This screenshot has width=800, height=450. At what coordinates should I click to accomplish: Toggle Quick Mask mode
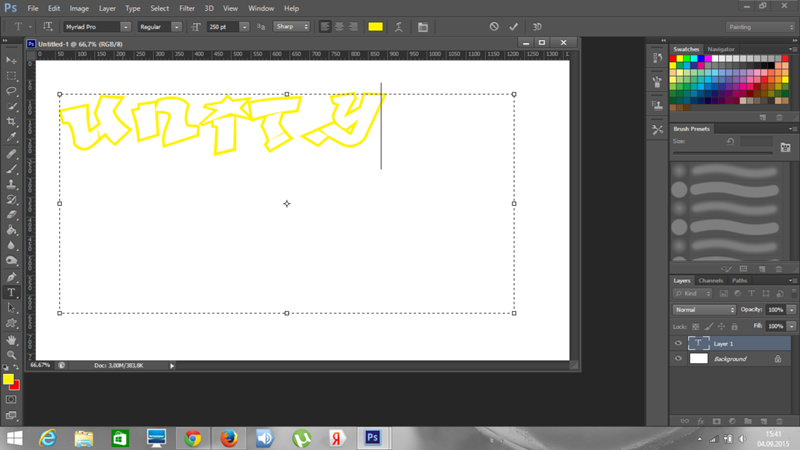click(x=11, y=399)
